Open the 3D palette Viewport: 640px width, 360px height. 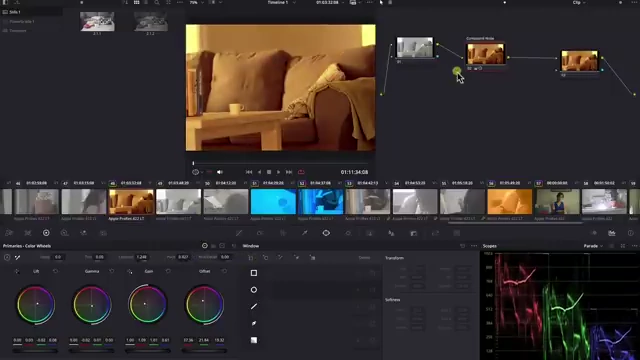[457, 233]
